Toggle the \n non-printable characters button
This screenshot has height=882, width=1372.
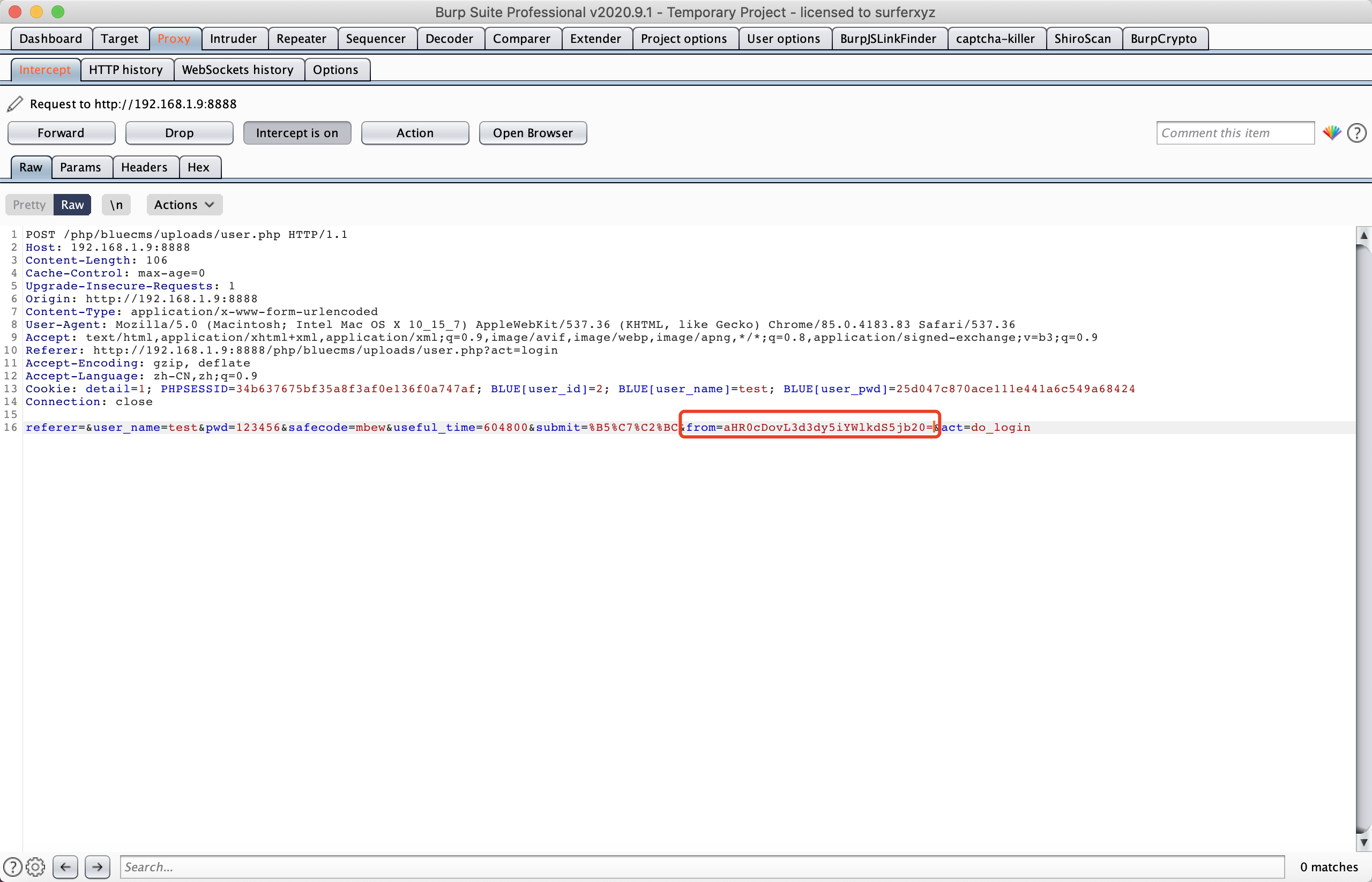click(116, 205)
